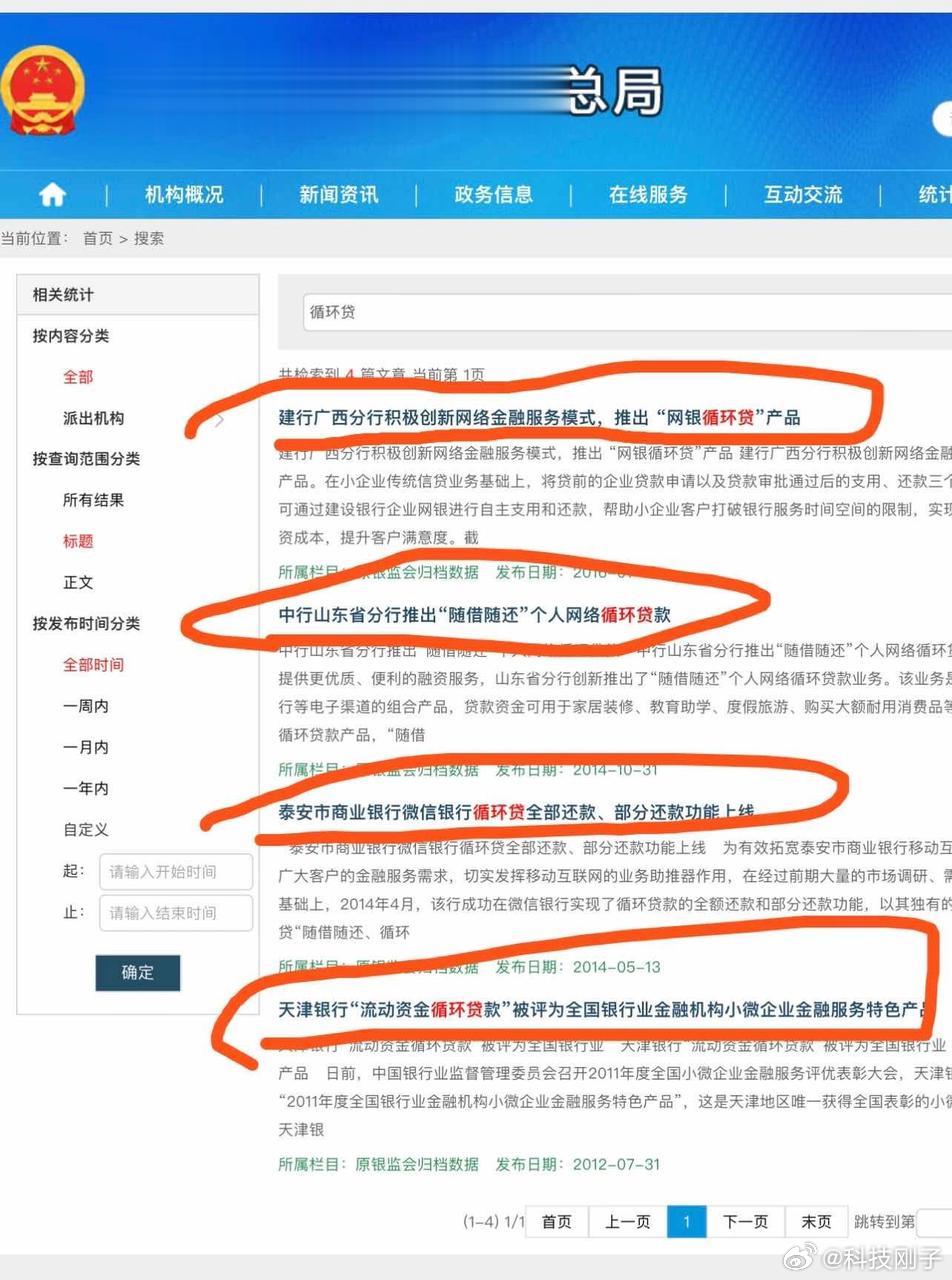Choose 自定义 time range option
Screen dimensions: 952x1280
coord(86,829)
